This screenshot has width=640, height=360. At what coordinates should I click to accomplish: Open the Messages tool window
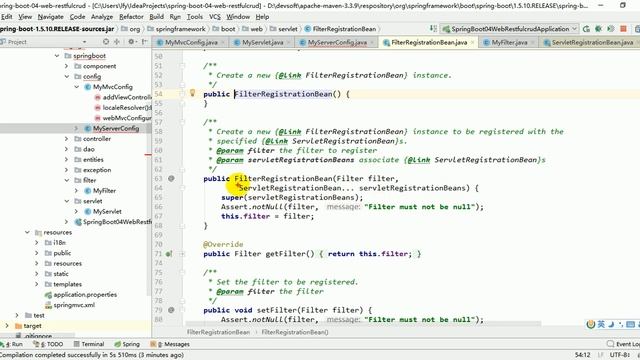click(x=170, y=344)
